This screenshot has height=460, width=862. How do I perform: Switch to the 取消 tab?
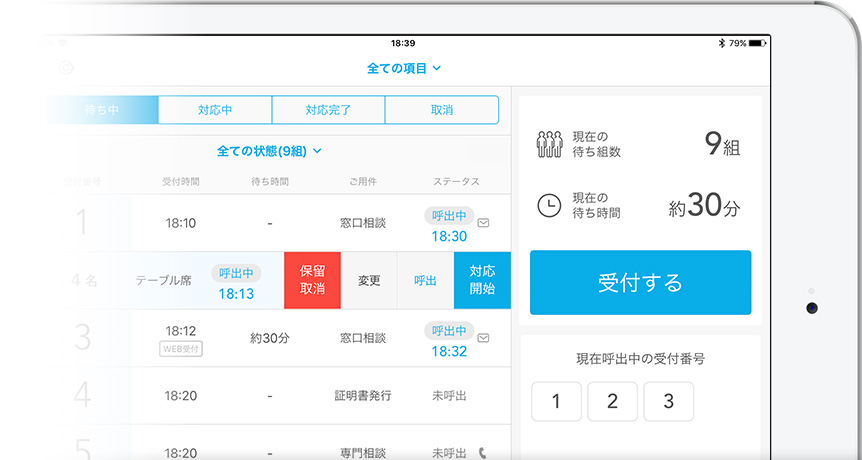pyautogui.click(x=442, y=110)
